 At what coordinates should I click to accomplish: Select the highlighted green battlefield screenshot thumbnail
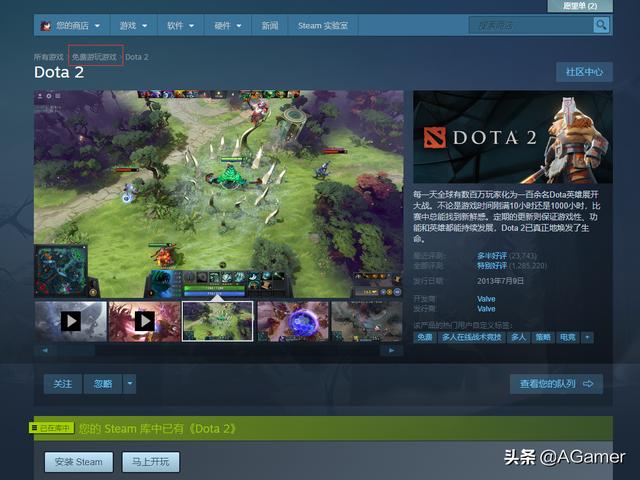pos(217,321)
